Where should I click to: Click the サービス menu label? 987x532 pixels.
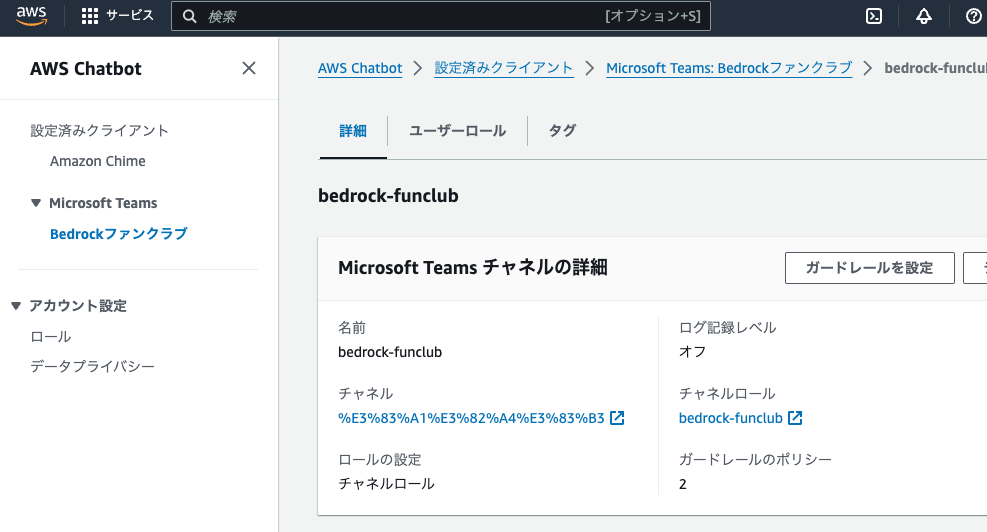coord(130,16)
